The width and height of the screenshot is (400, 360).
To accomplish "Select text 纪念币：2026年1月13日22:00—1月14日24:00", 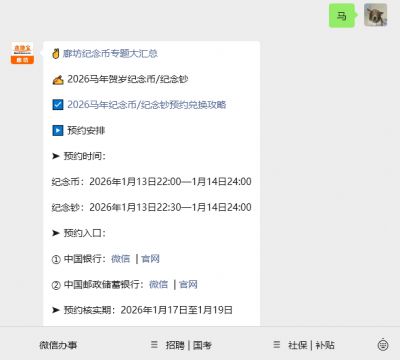I will (x=152, y=182).
